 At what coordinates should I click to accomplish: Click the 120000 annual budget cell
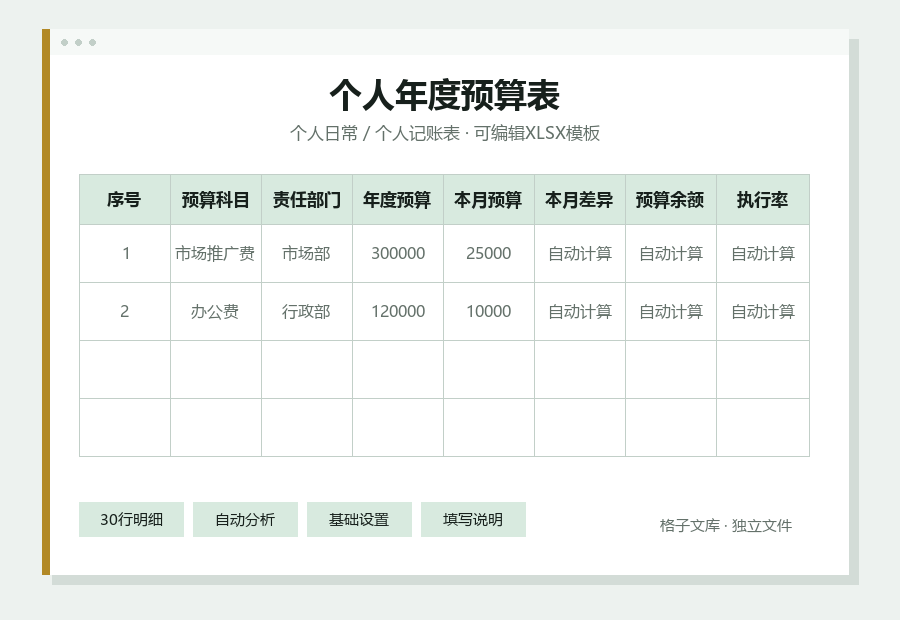pyautogui.click(x=398, y=312)
